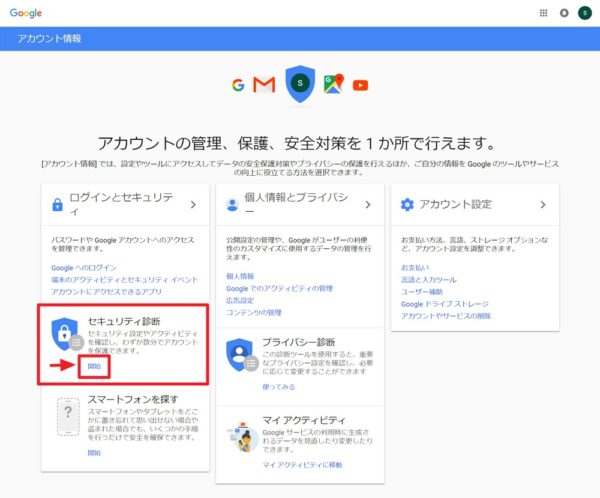600x498 pixels.
Task: Open the お支払い link
Action: 415,268
